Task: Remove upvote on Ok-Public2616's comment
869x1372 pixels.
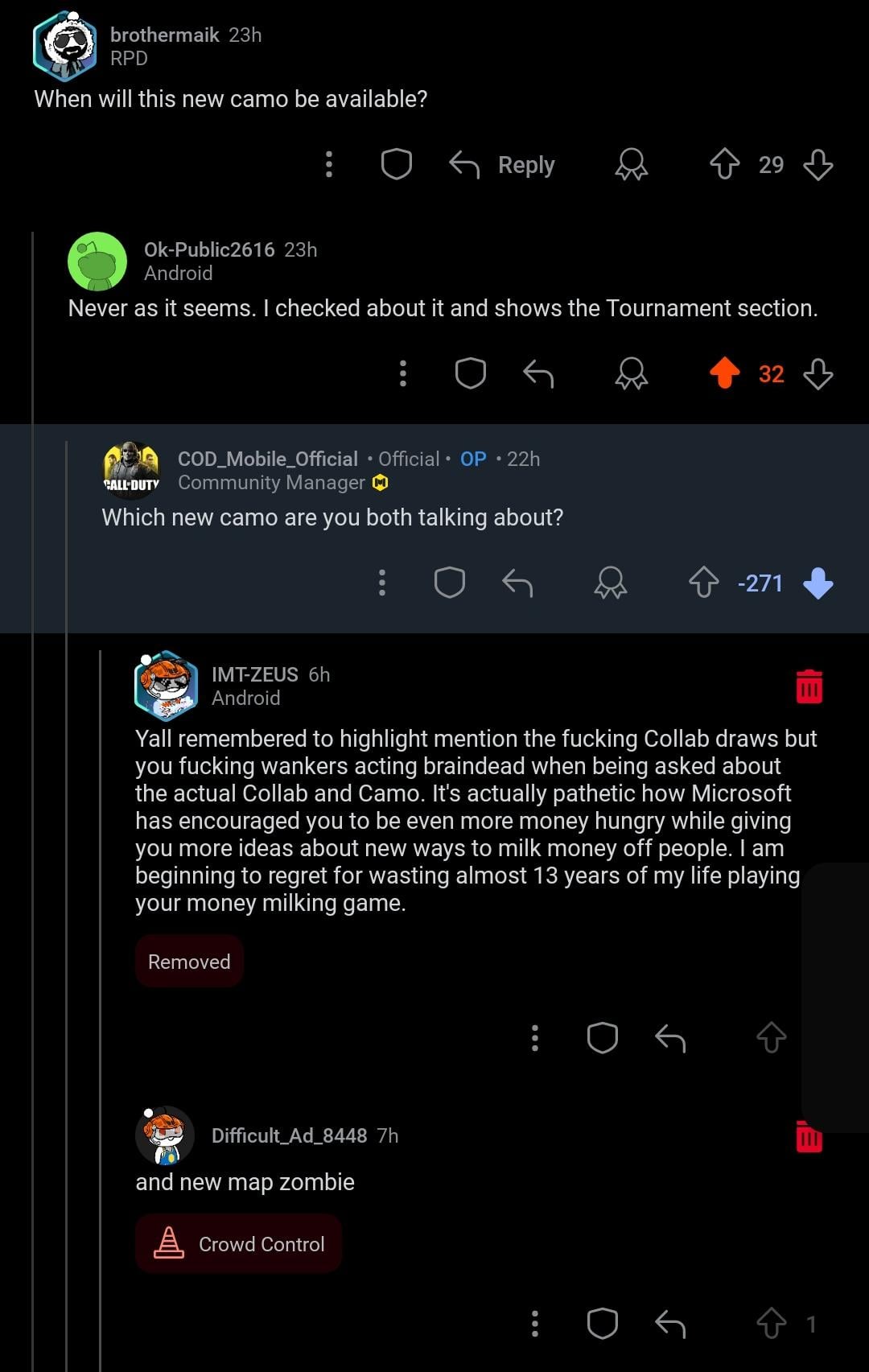Action: coord(724,373)
